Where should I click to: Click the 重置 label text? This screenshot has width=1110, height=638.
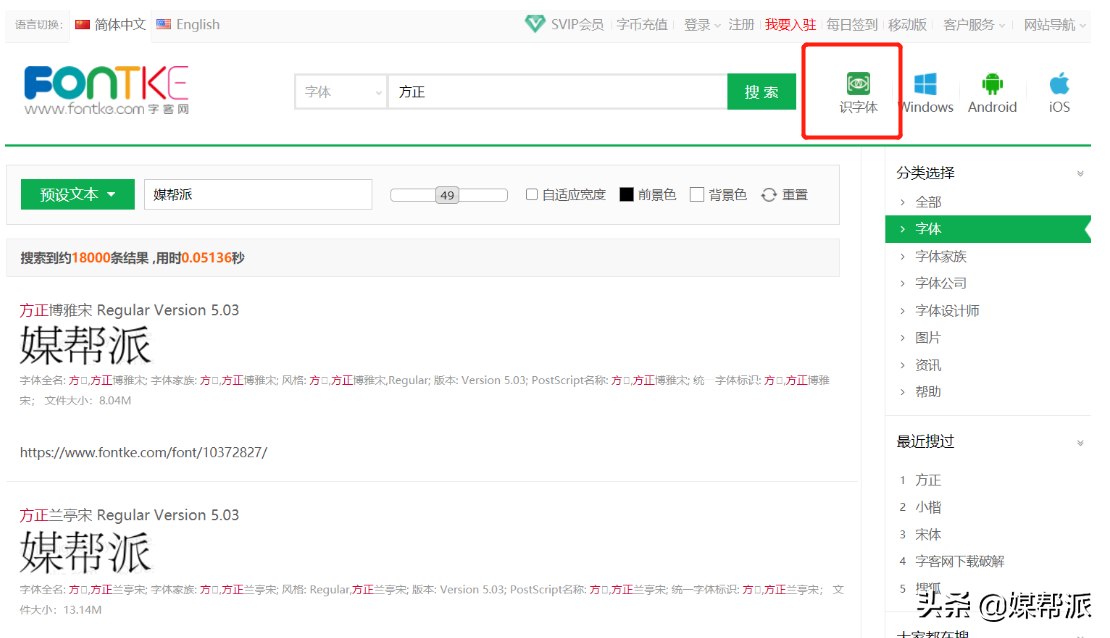point(795,195)
